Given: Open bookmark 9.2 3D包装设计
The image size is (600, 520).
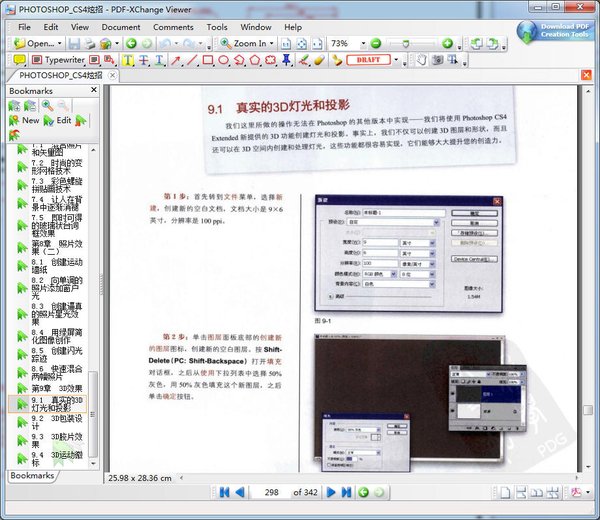Looking at the screenshot, I should coord(56,422).
